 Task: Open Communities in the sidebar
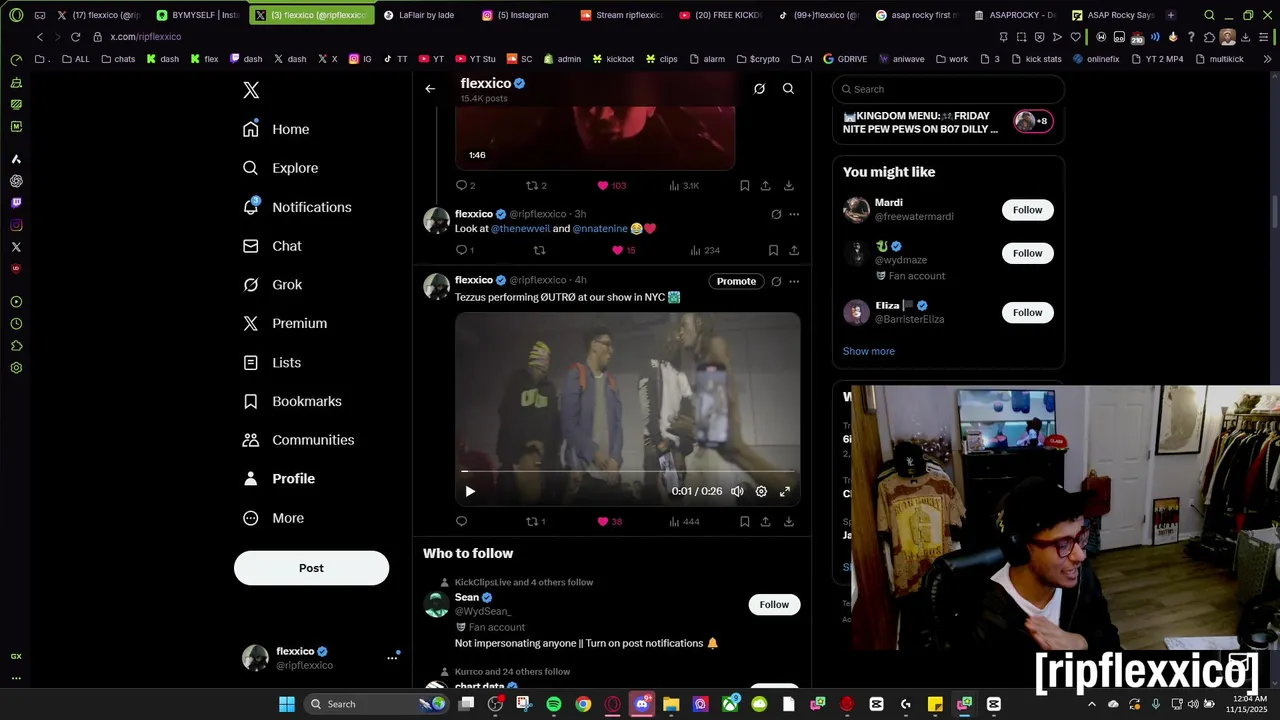pyautogui.click(x=298, y=440)
